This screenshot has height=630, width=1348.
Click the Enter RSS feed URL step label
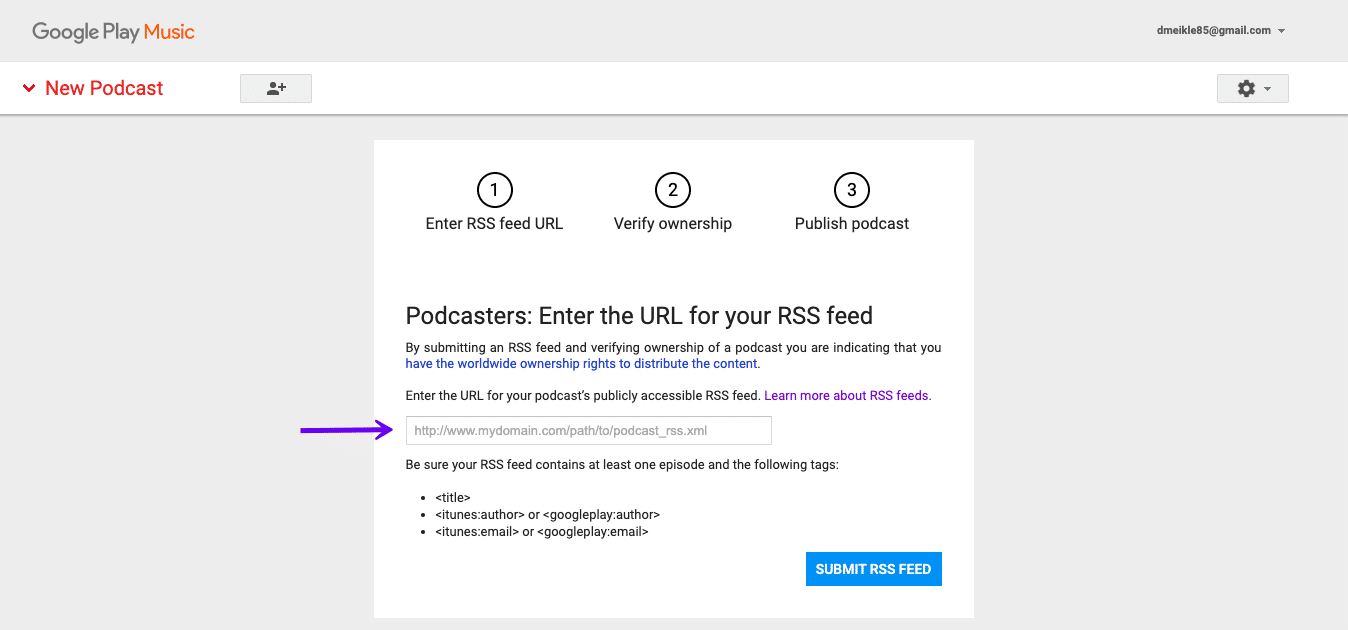point(494,223)
